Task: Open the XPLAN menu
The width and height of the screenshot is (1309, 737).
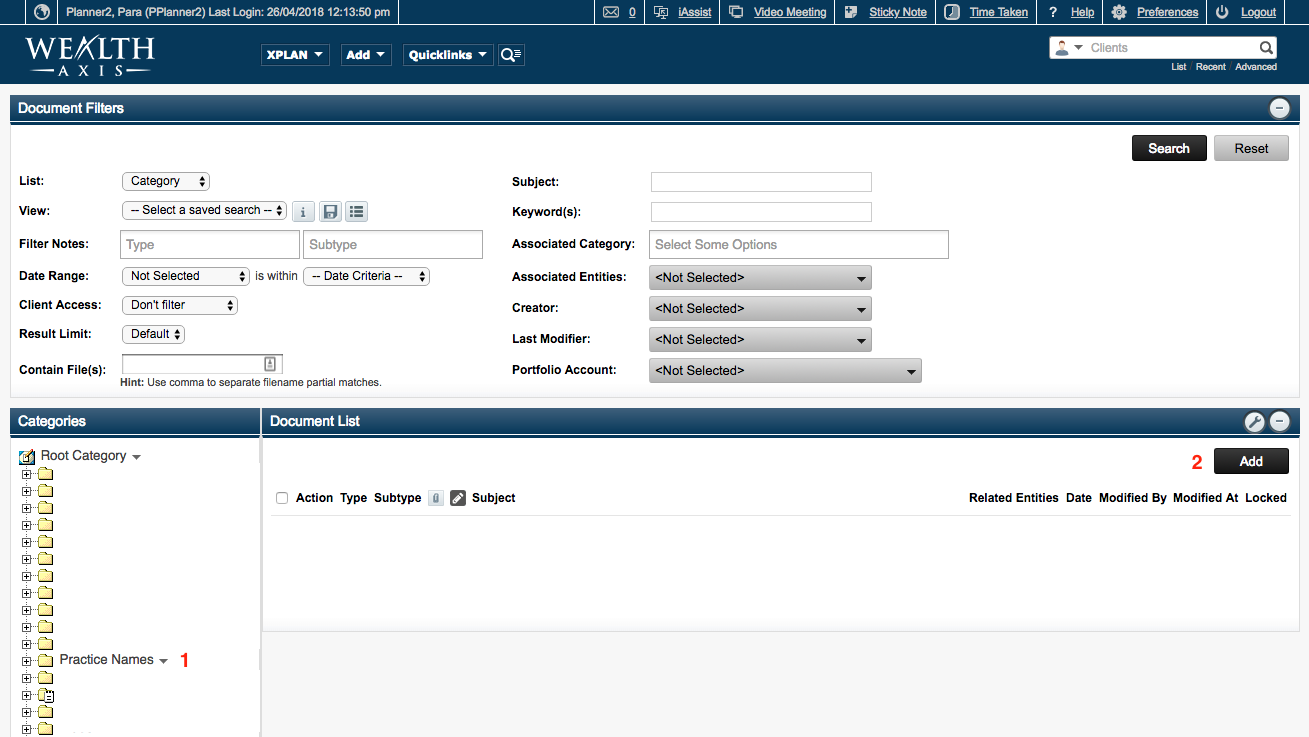Action: coord(295,55)
